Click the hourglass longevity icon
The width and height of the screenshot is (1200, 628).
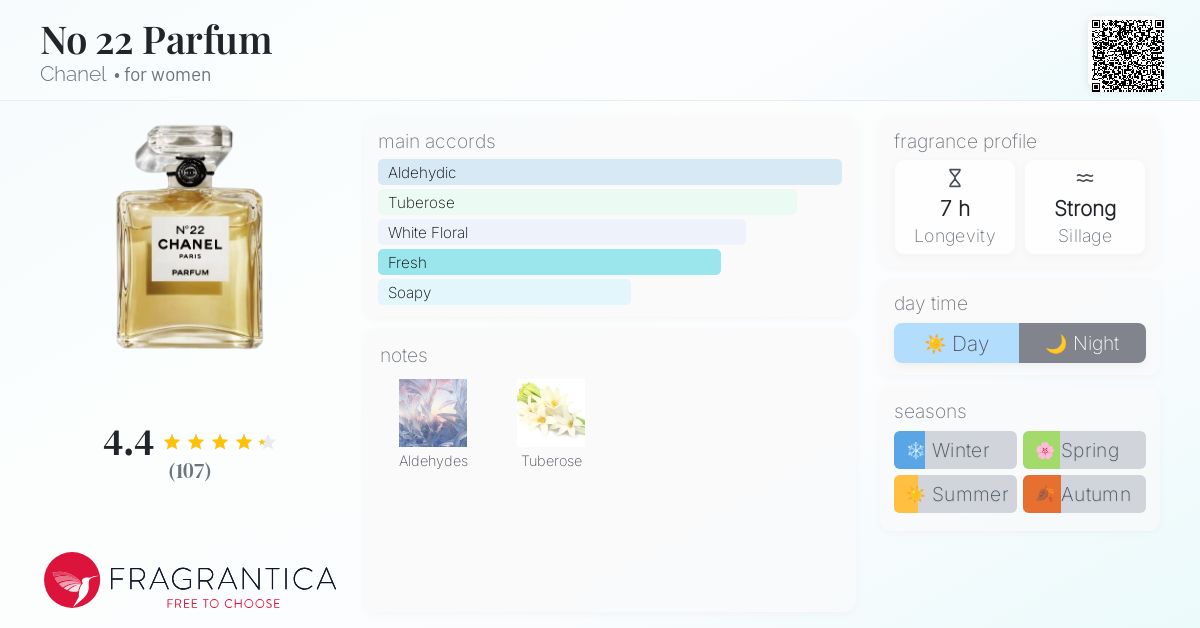[955, 179]
